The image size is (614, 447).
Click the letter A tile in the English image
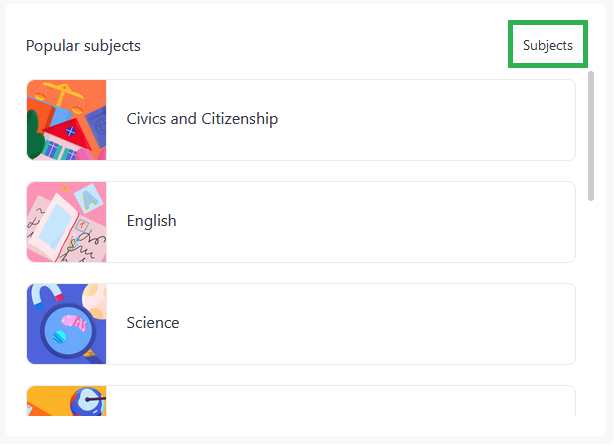pyautogui.click(x=89, y=199)
